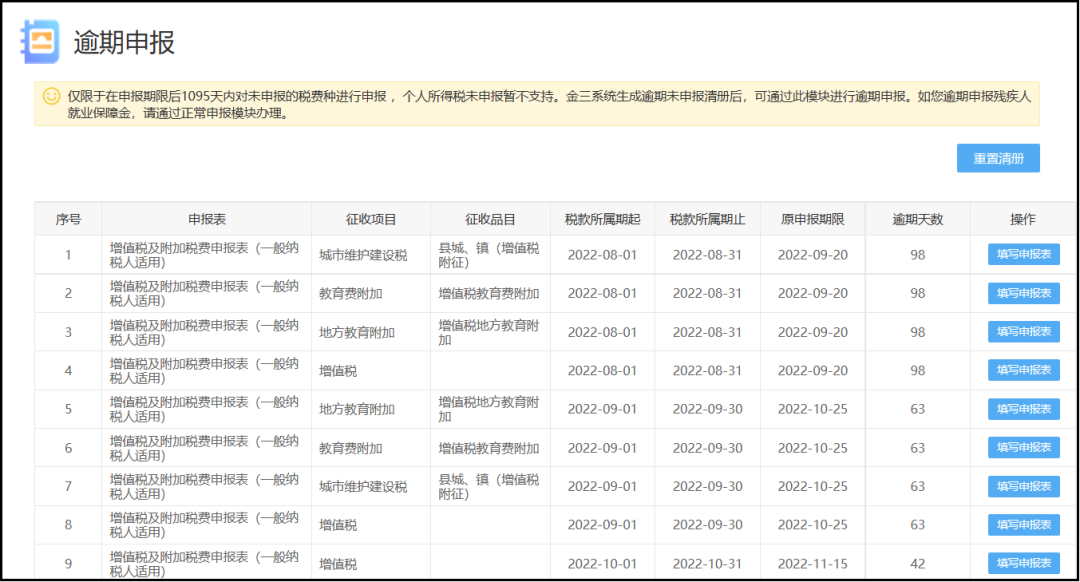
Task: Open 填写申报表 for row 8
Action: tap(1024, 525)
